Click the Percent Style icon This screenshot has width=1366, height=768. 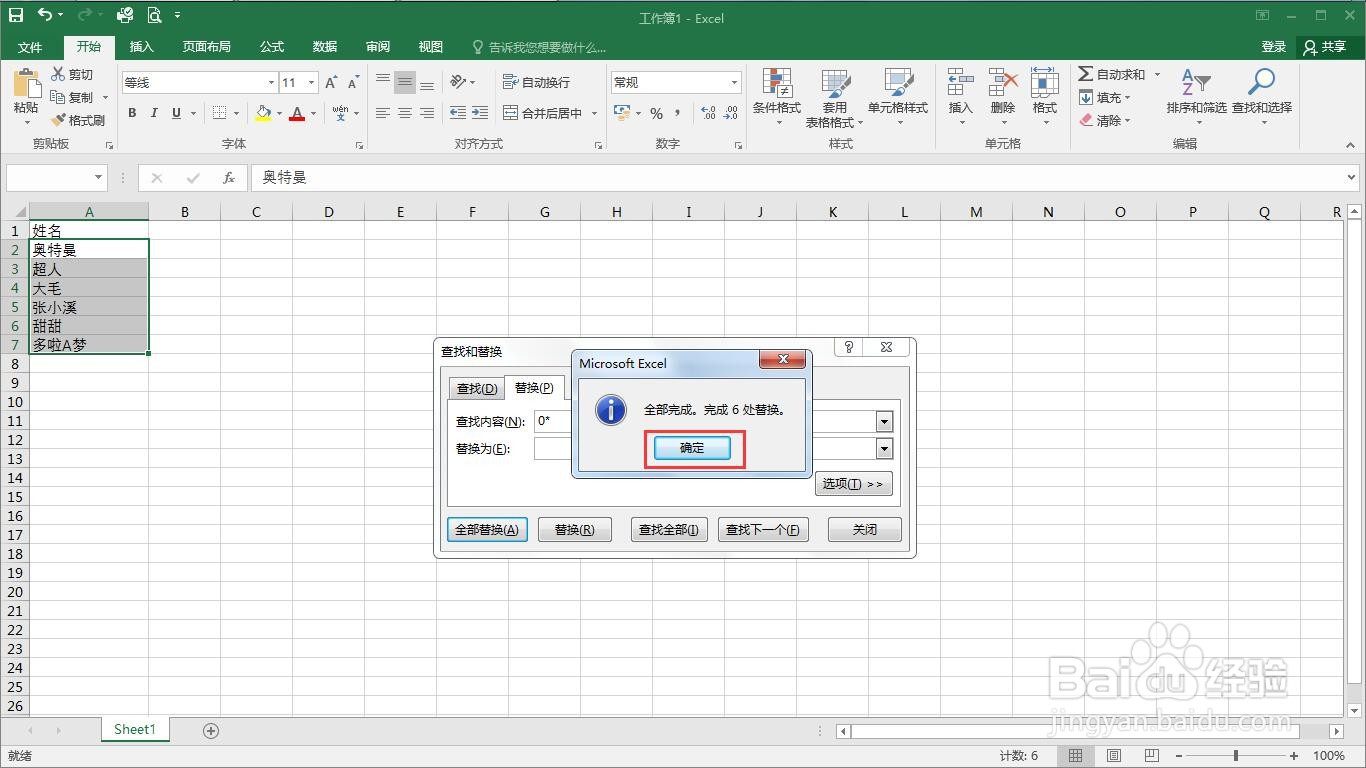point(657,114)
